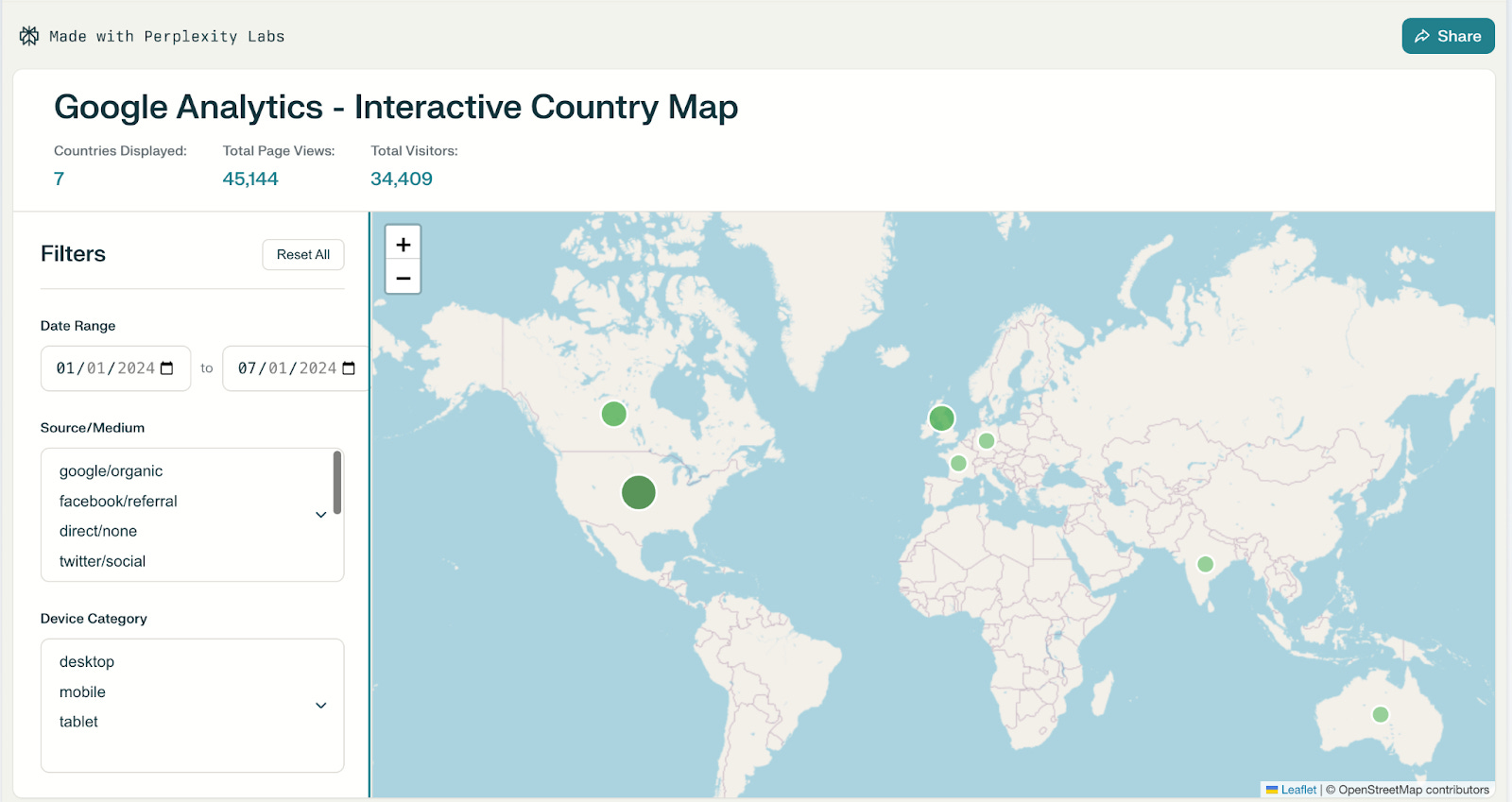Click the Source/Medium list scrollbar

(x=337, y=483)
